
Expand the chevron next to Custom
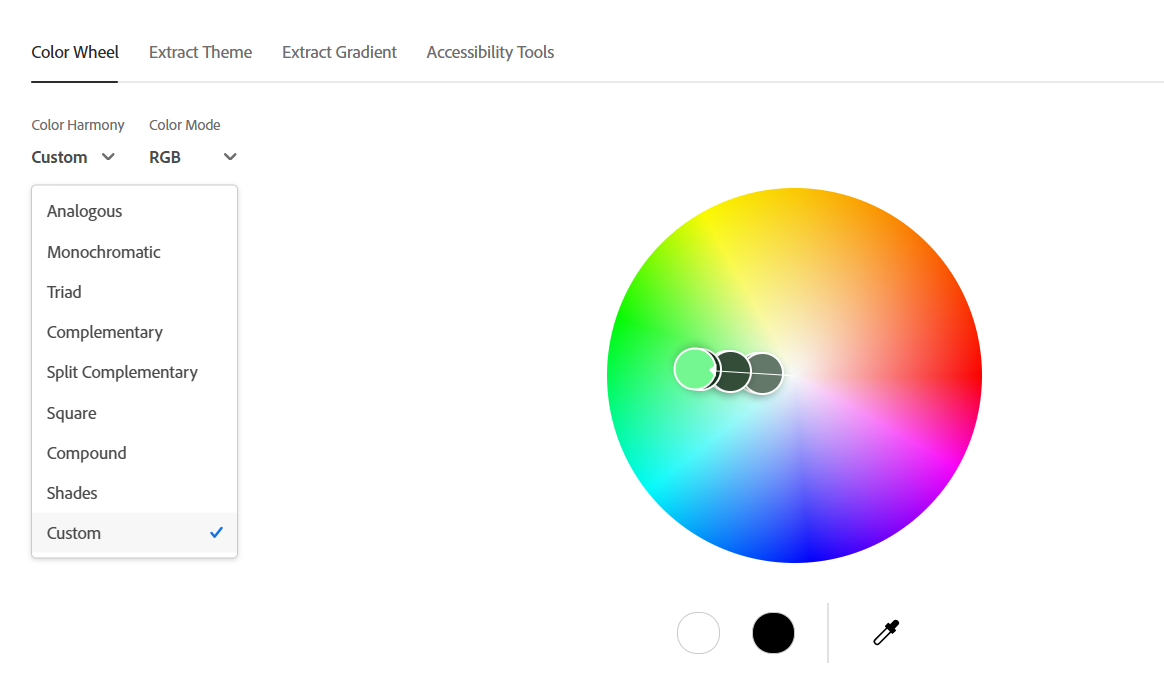click(107, 157)
